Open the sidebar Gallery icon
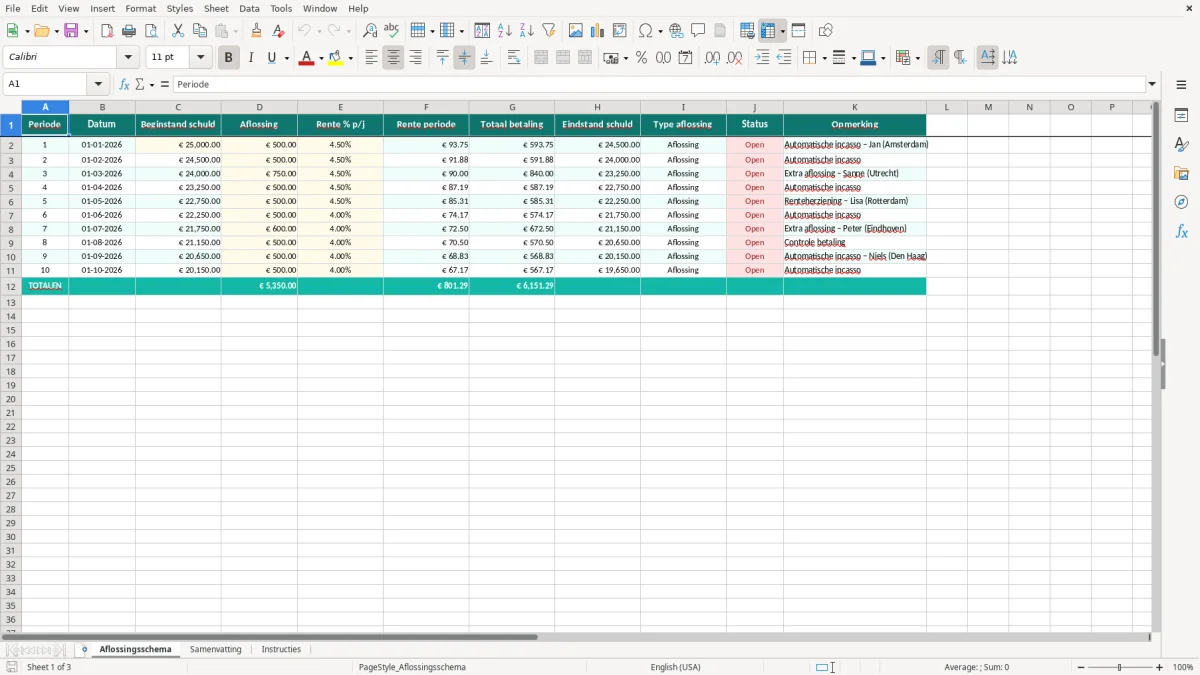This screenshot has height=675, width=1200. tap(1181, 173)
